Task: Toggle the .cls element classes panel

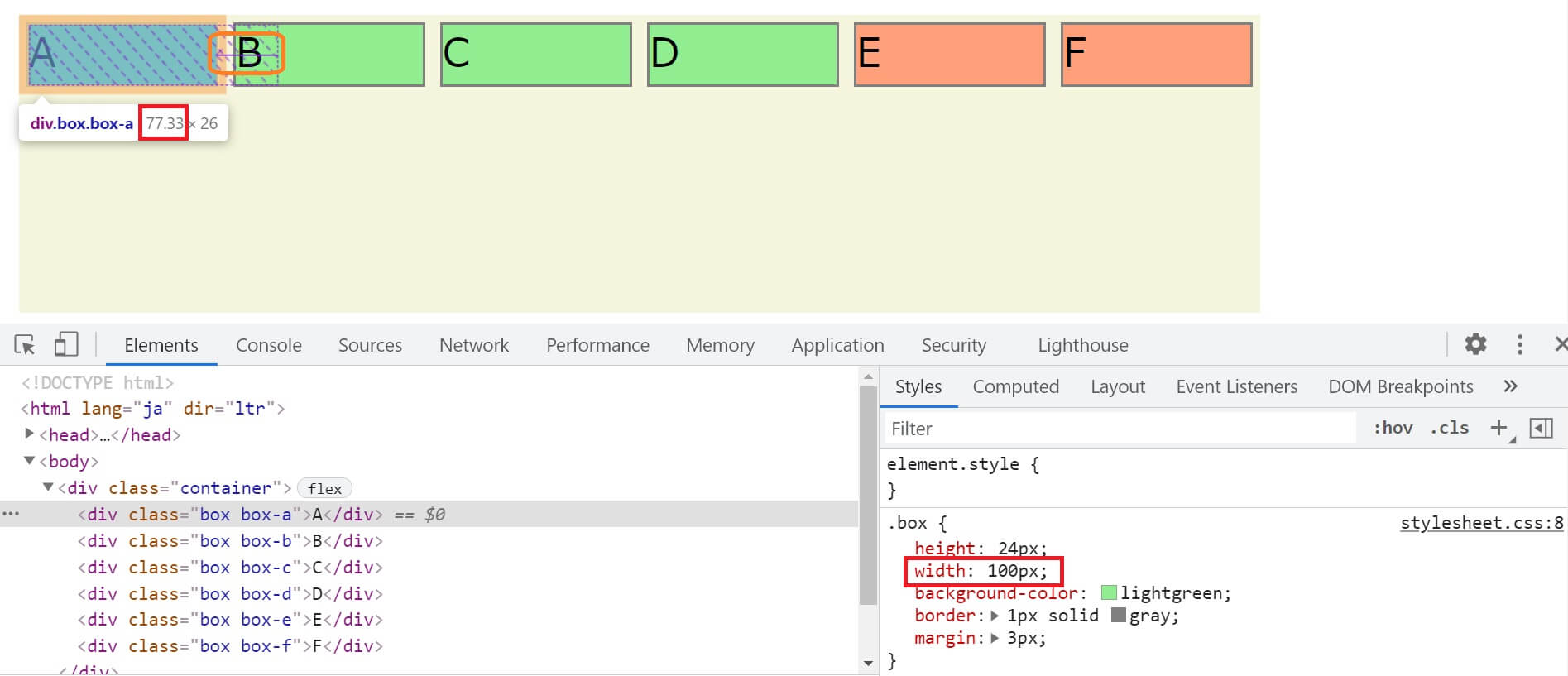Action: [x=1449, y=428]
